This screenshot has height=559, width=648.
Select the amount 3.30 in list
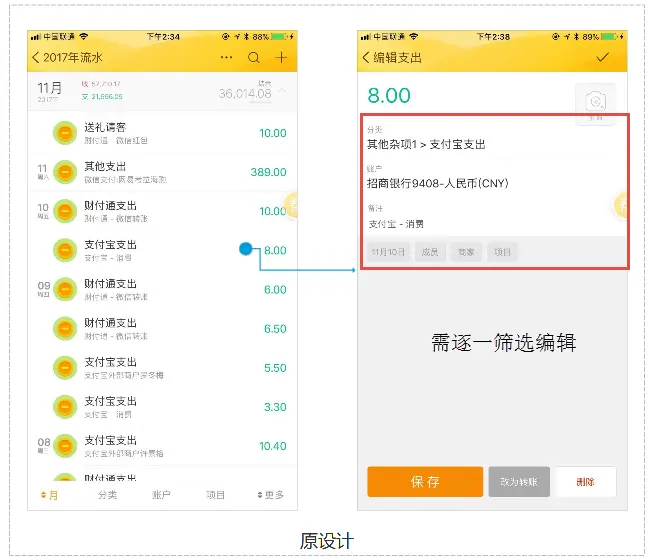275,407
